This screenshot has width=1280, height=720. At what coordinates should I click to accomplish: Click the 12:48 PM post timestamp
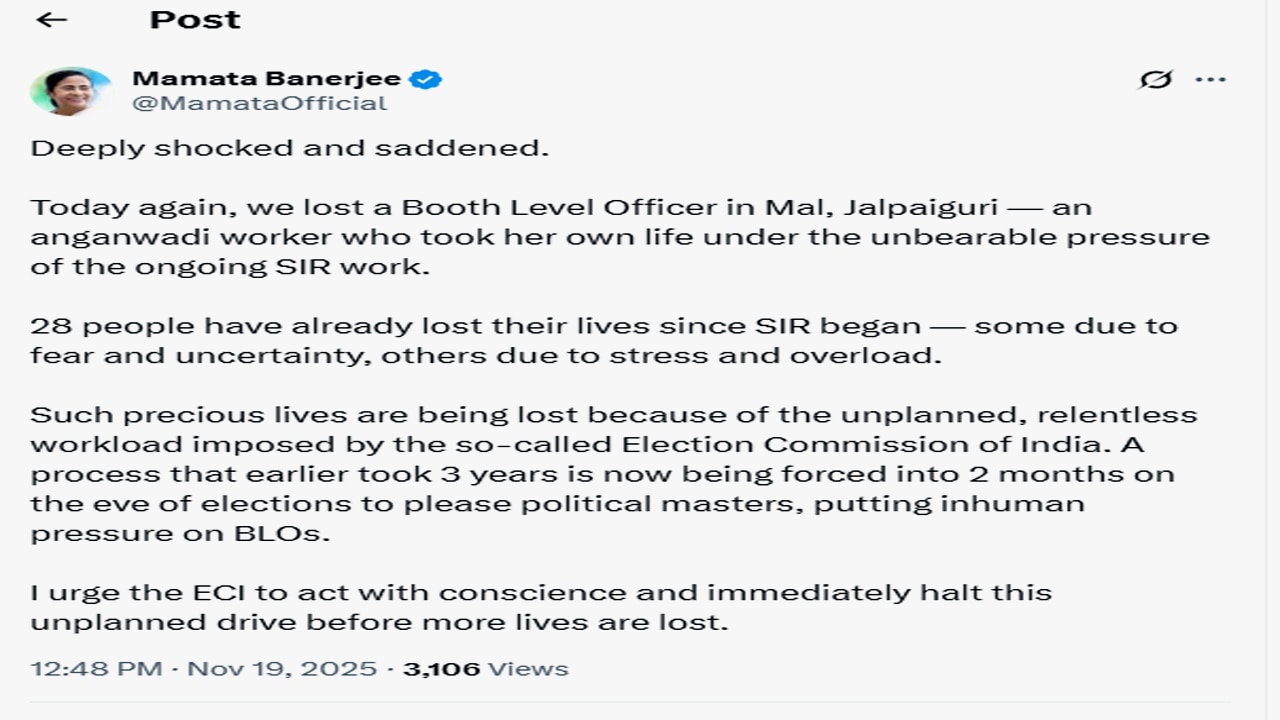(96, 668)
